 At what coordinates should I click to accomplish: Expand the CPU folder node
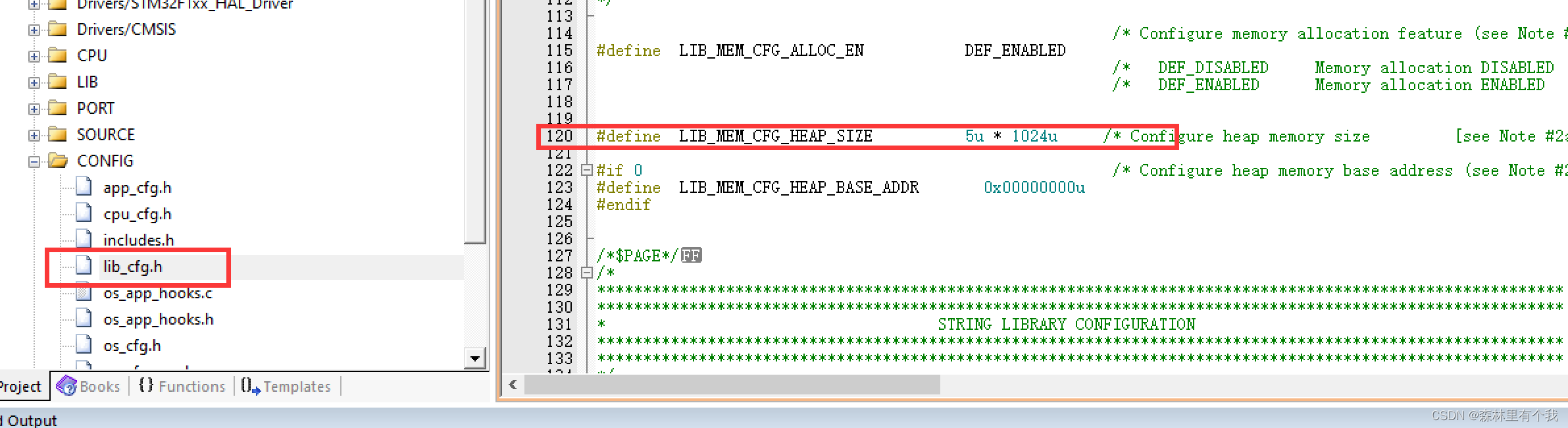pos(34,57)
